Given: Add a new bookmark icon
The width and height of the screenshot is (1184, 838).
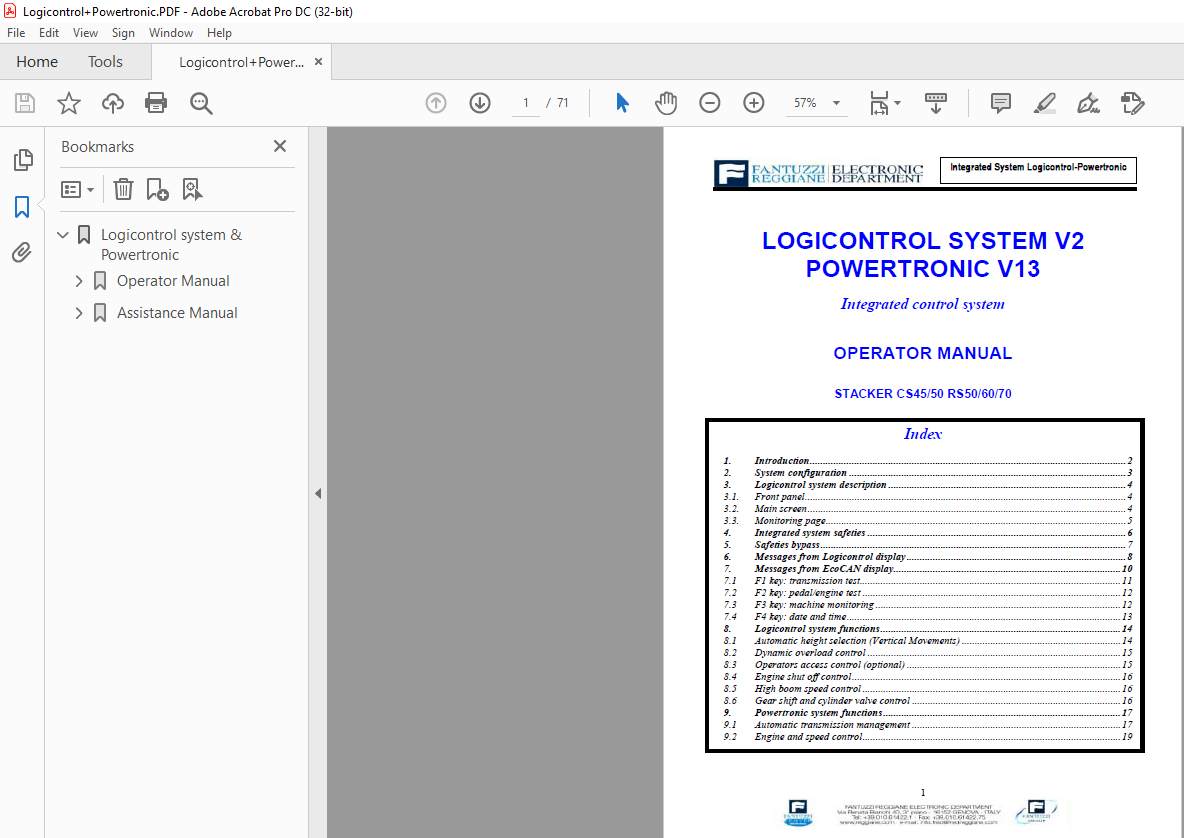Looking at the screenshot, I should (x=157, y=189).
